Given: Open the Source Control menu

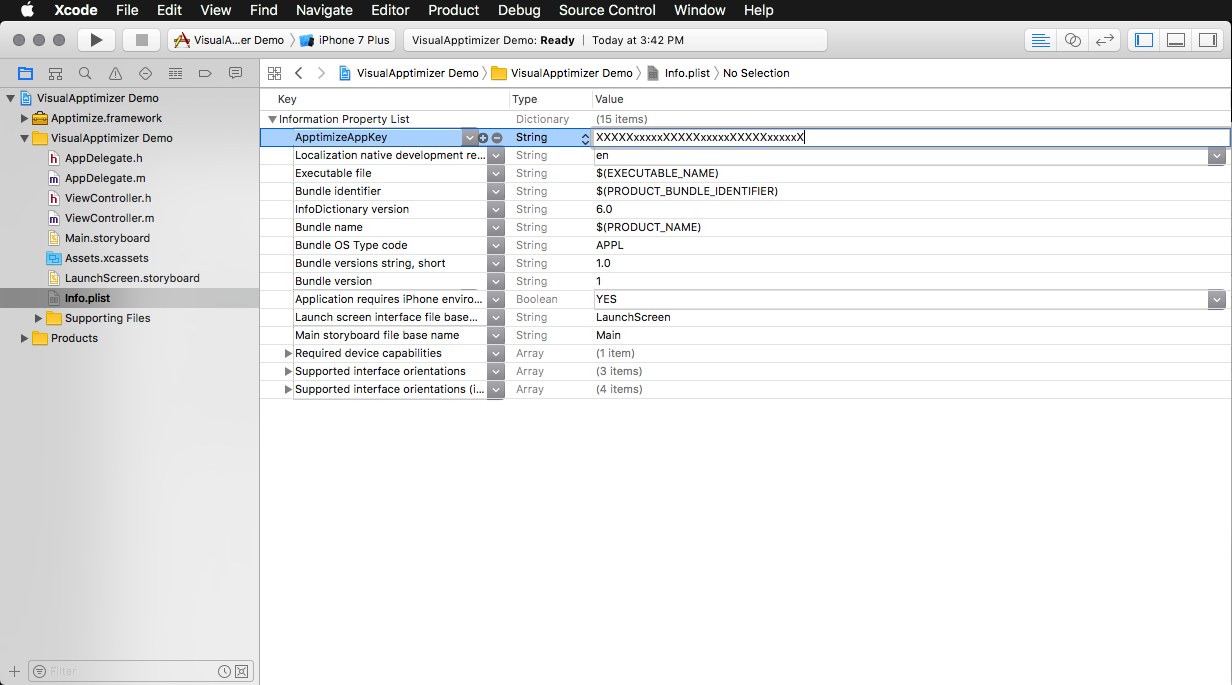Looking at the screenshot, I should tap(607, 10).
